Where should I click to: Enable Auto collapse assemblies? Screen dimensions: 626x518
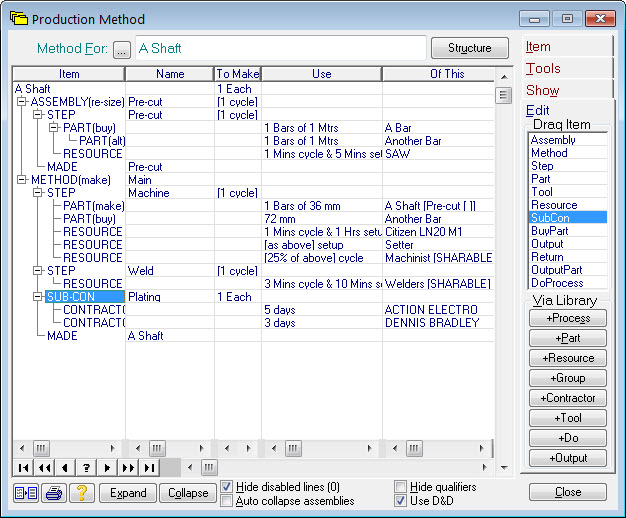(x=226, y=500)
